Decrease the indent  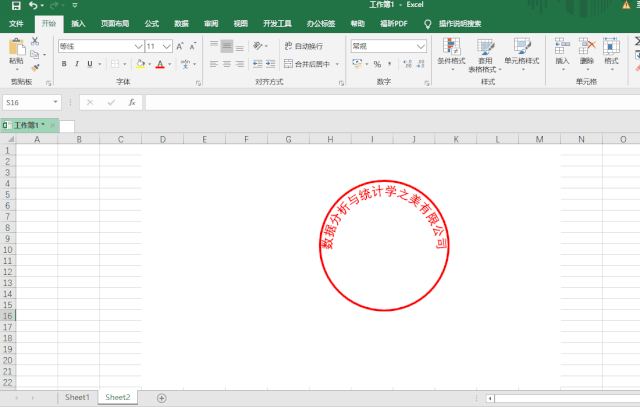(258, 64)
